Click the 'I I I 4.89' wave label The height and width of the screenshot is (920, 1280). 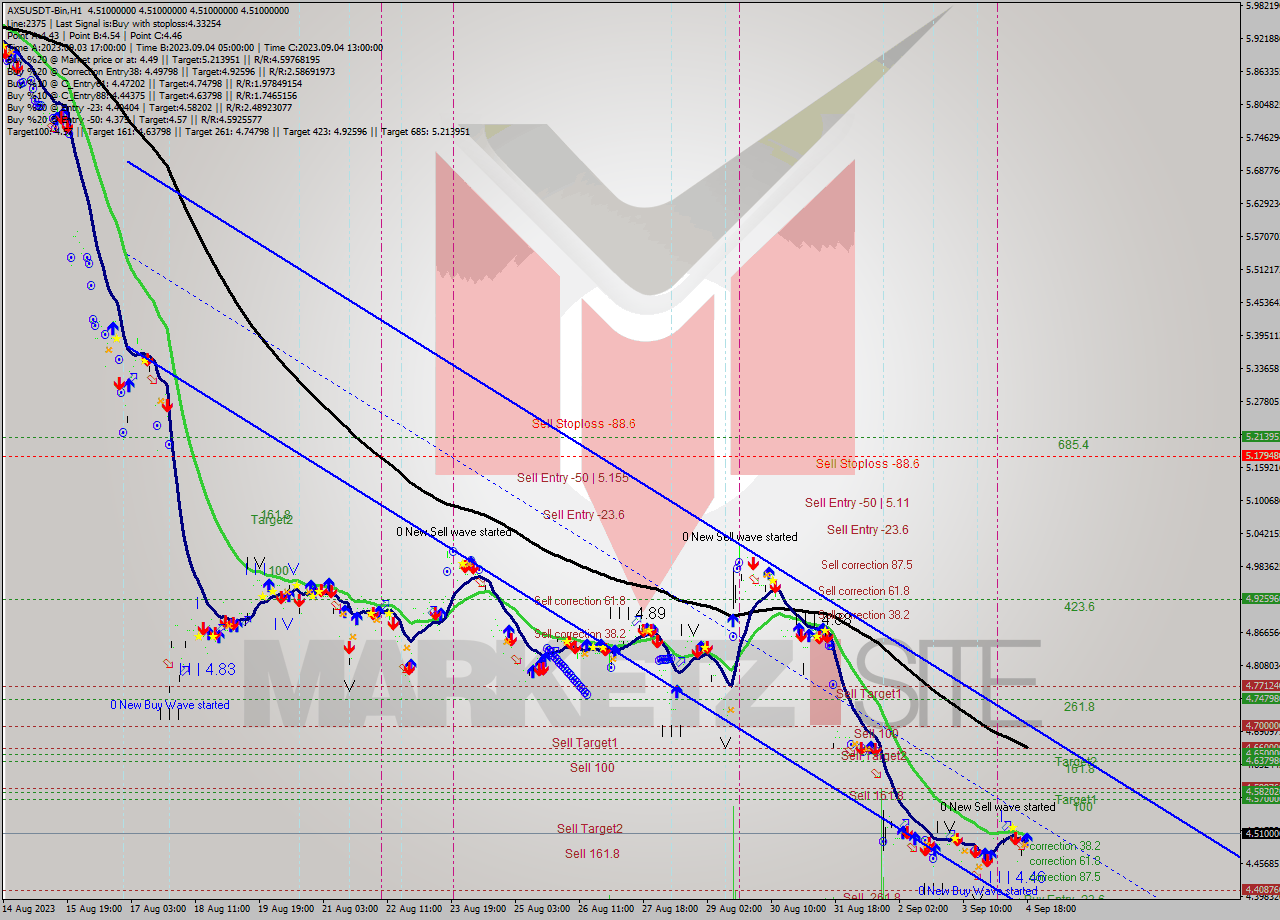(x=637, y=613)
